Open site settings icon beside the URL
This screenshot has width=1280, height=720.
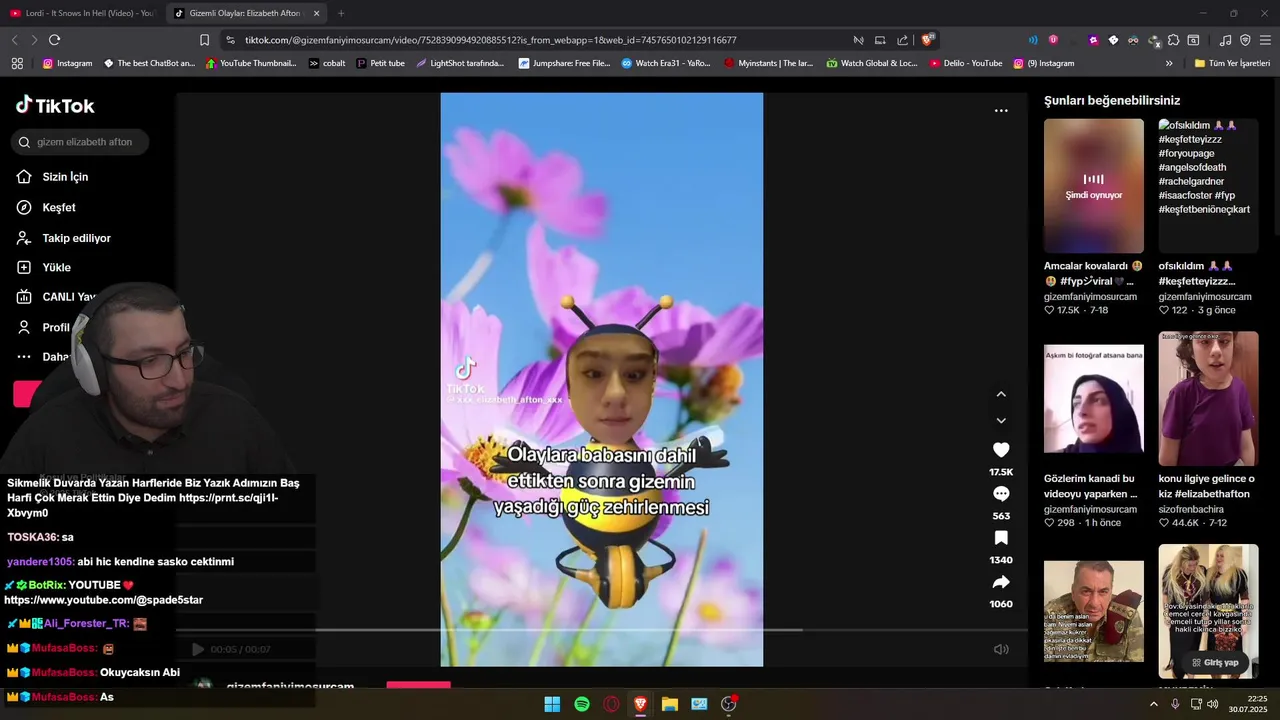pos(231,40)
